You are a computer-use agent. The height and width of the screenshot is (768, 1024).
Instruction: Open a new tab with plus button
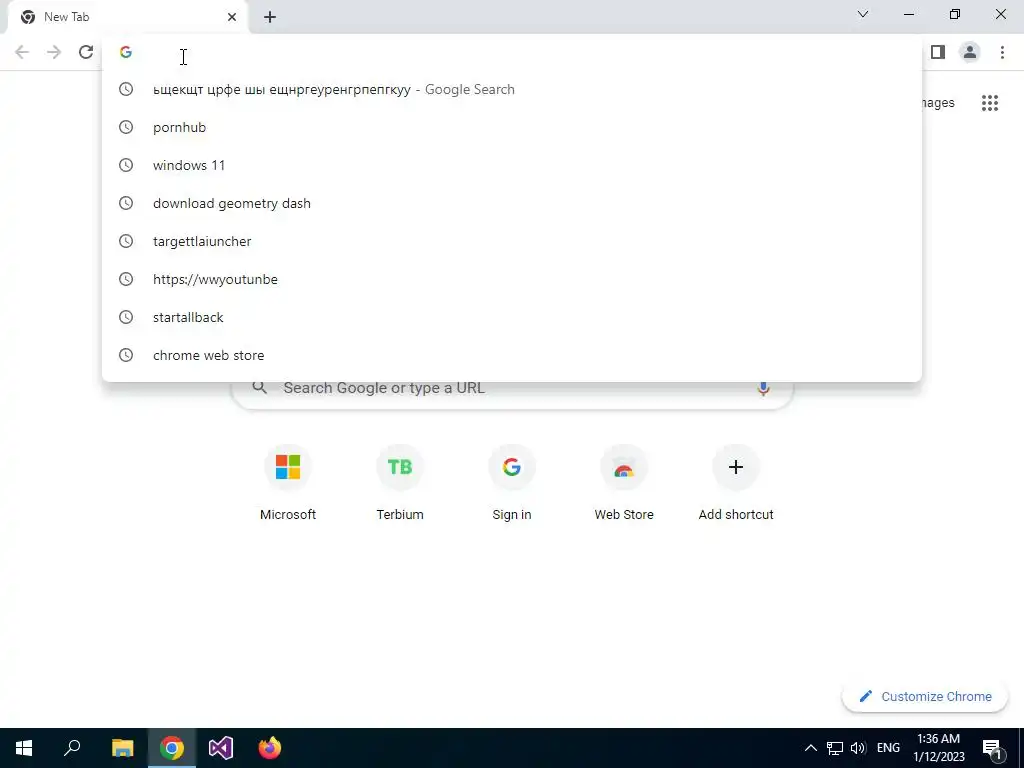click(270, 17)
